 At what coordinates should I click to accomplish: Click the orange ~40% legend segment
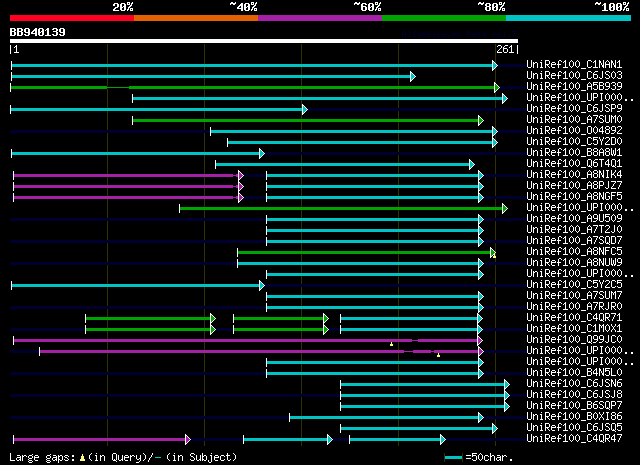tap(196, 18)
